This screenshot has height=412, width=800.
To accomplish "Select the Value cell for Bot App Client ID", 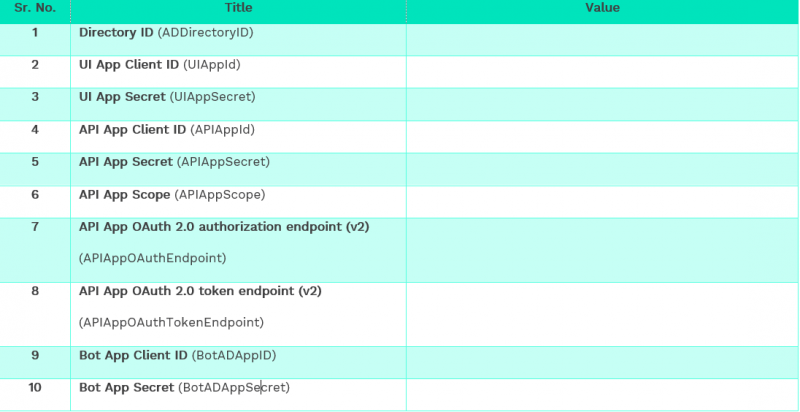I will 602,356.
